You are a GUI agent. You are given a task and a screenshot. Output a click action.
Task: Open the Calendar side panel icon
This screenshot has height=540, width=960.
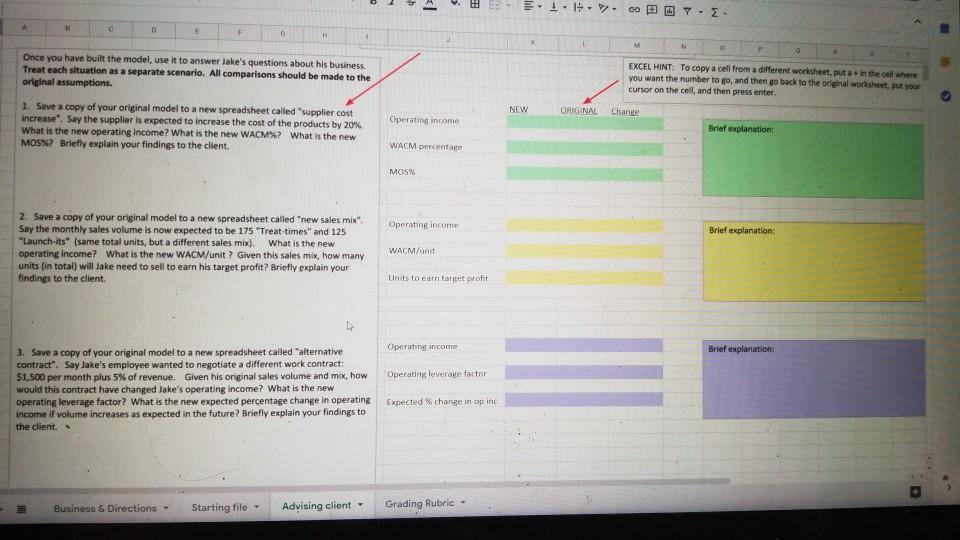(945, 28)
